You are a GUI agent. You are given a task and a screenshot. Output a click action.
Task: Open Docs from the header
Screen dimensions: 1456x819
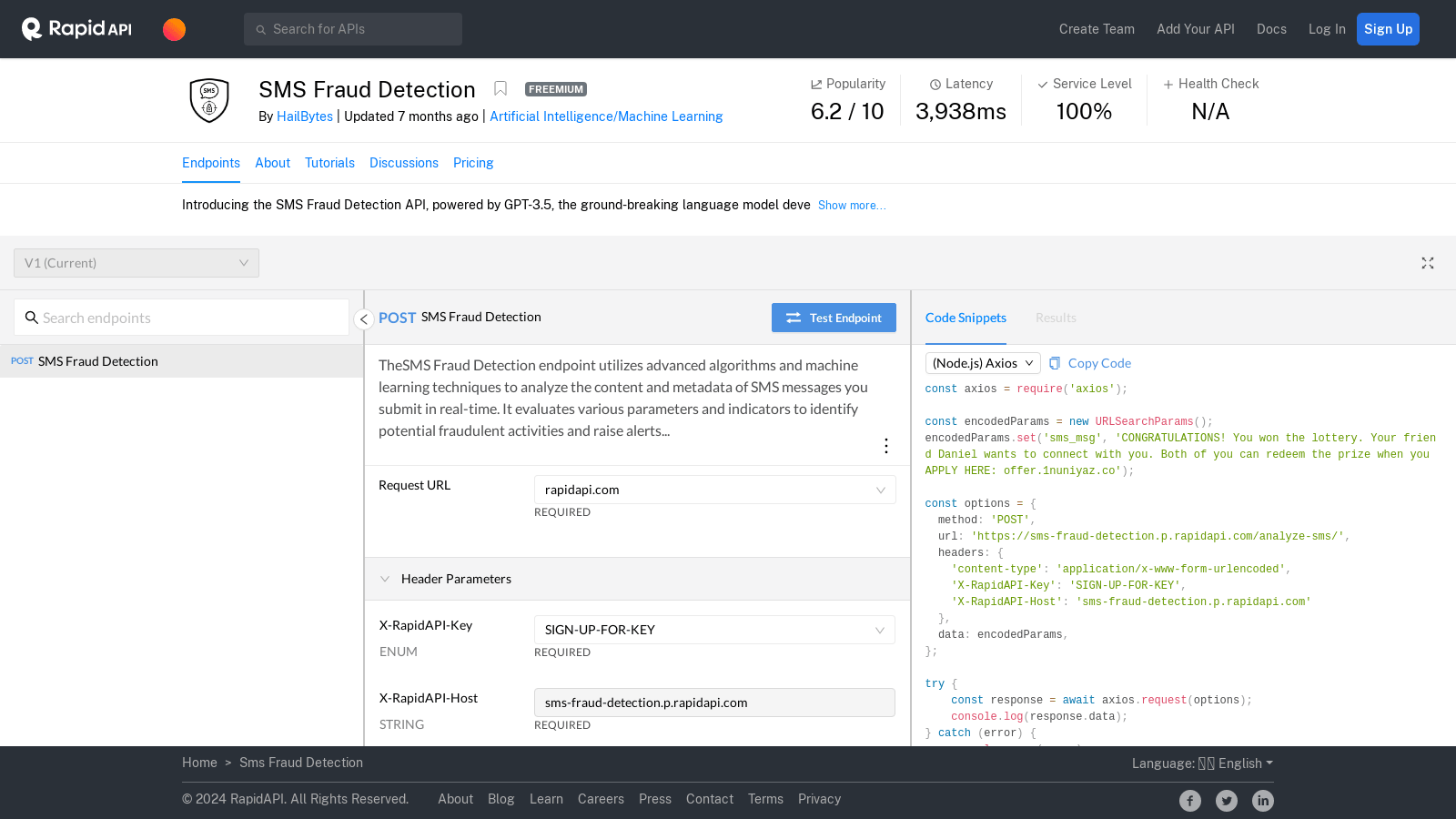[1271, 29]
